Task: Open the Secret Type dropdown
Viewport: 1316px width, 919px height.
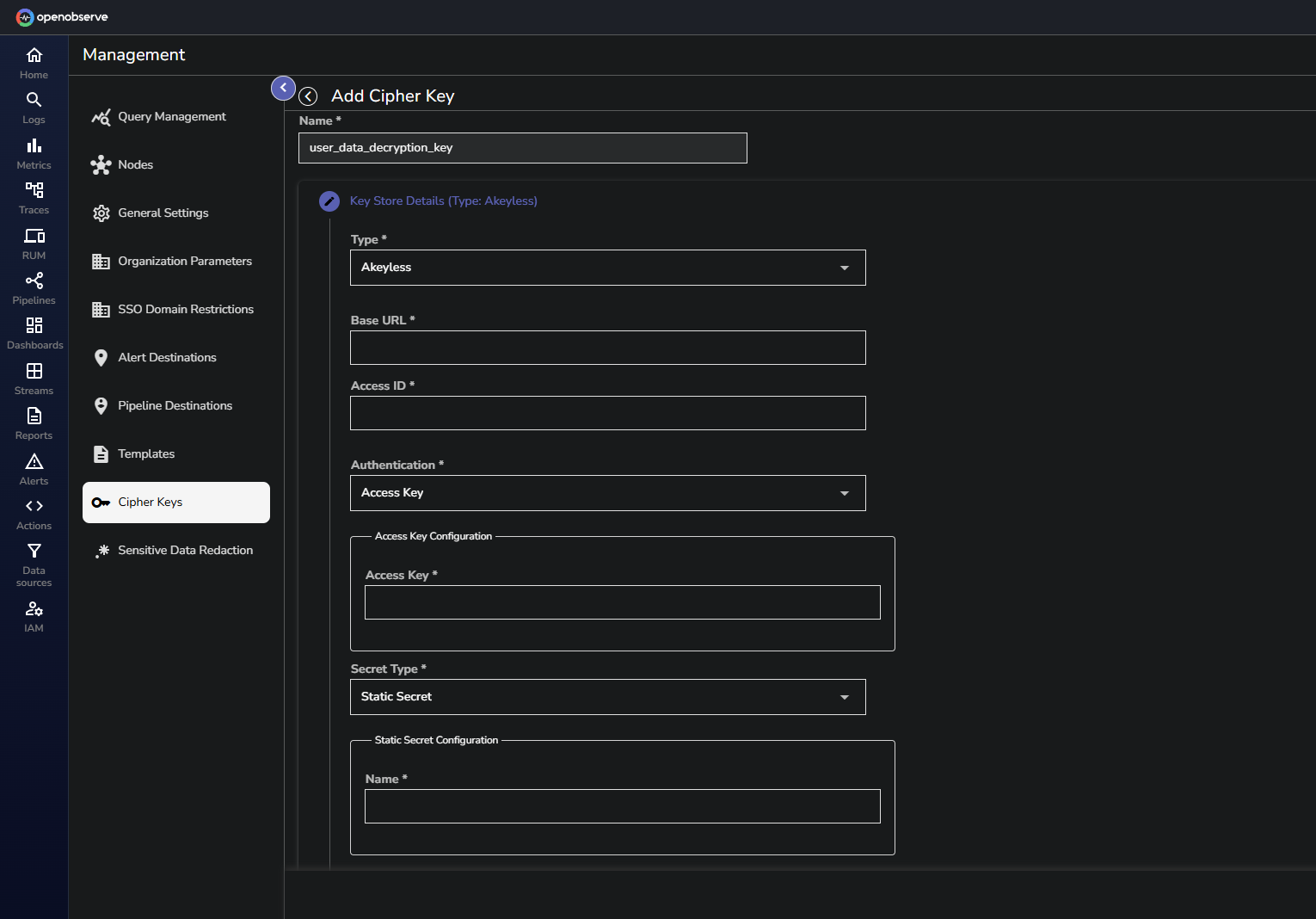Action: point(607,697)
